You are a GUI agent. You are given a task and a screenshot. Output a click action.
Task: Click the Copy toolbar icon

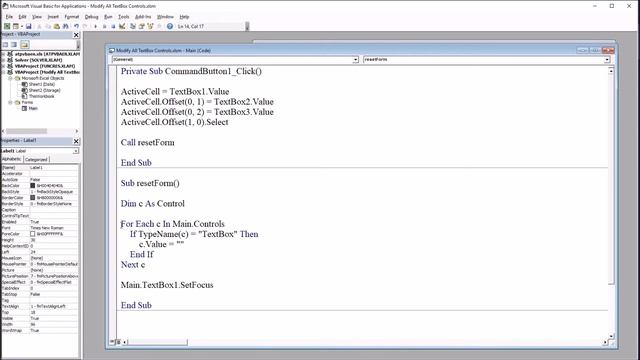(x=48, y=26)
